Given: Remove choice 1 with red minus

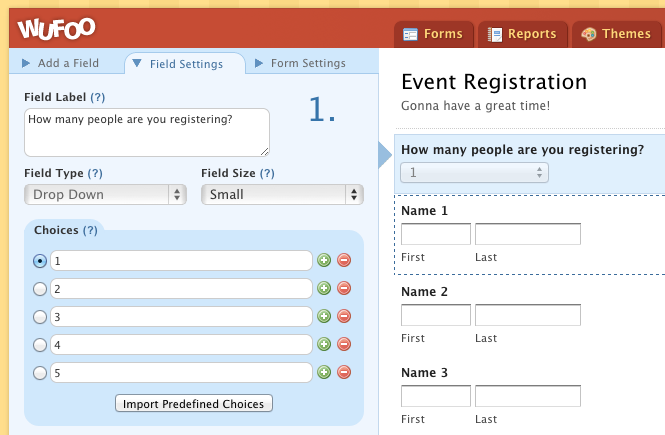Looking at the screenshot, I should point(344,260).
